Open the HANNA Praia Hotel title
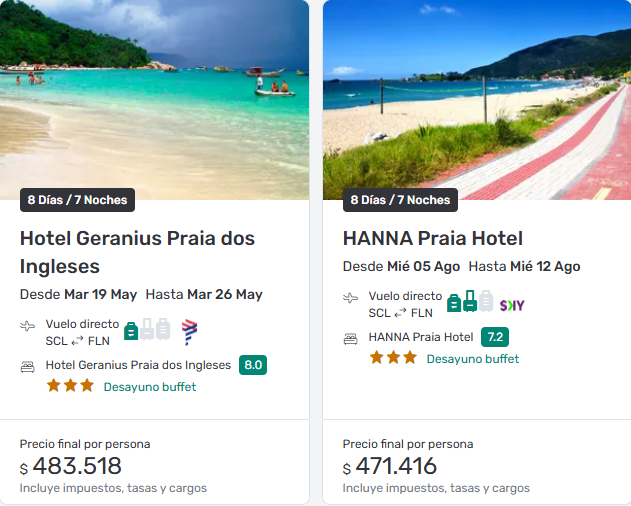The width and height of the screenshot is (631, 506). pyautogui.click(x=433, y=238)
